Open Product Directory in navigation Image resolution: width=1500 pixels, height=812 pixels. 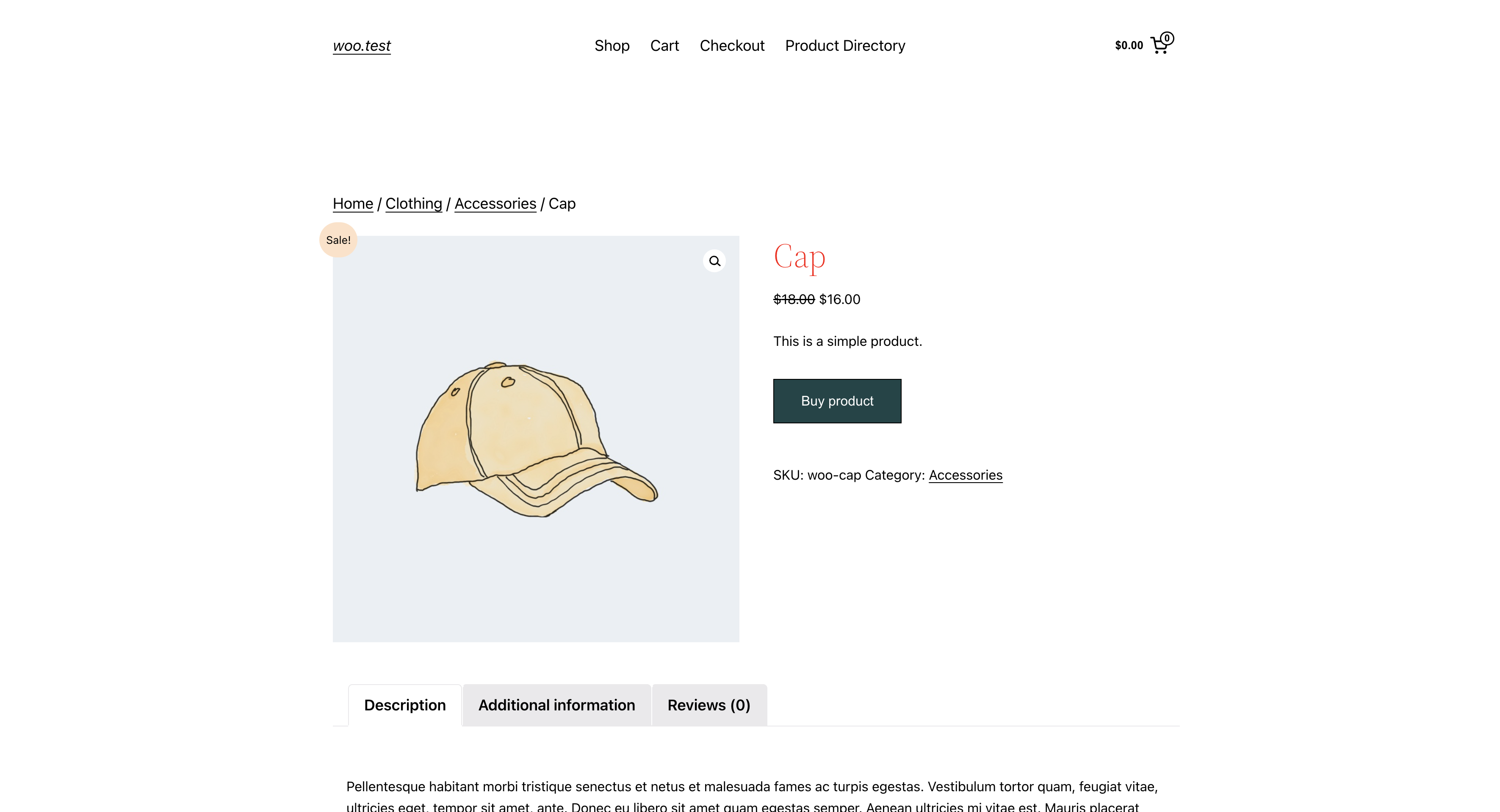pyautogui.click(x=845, y=45)
